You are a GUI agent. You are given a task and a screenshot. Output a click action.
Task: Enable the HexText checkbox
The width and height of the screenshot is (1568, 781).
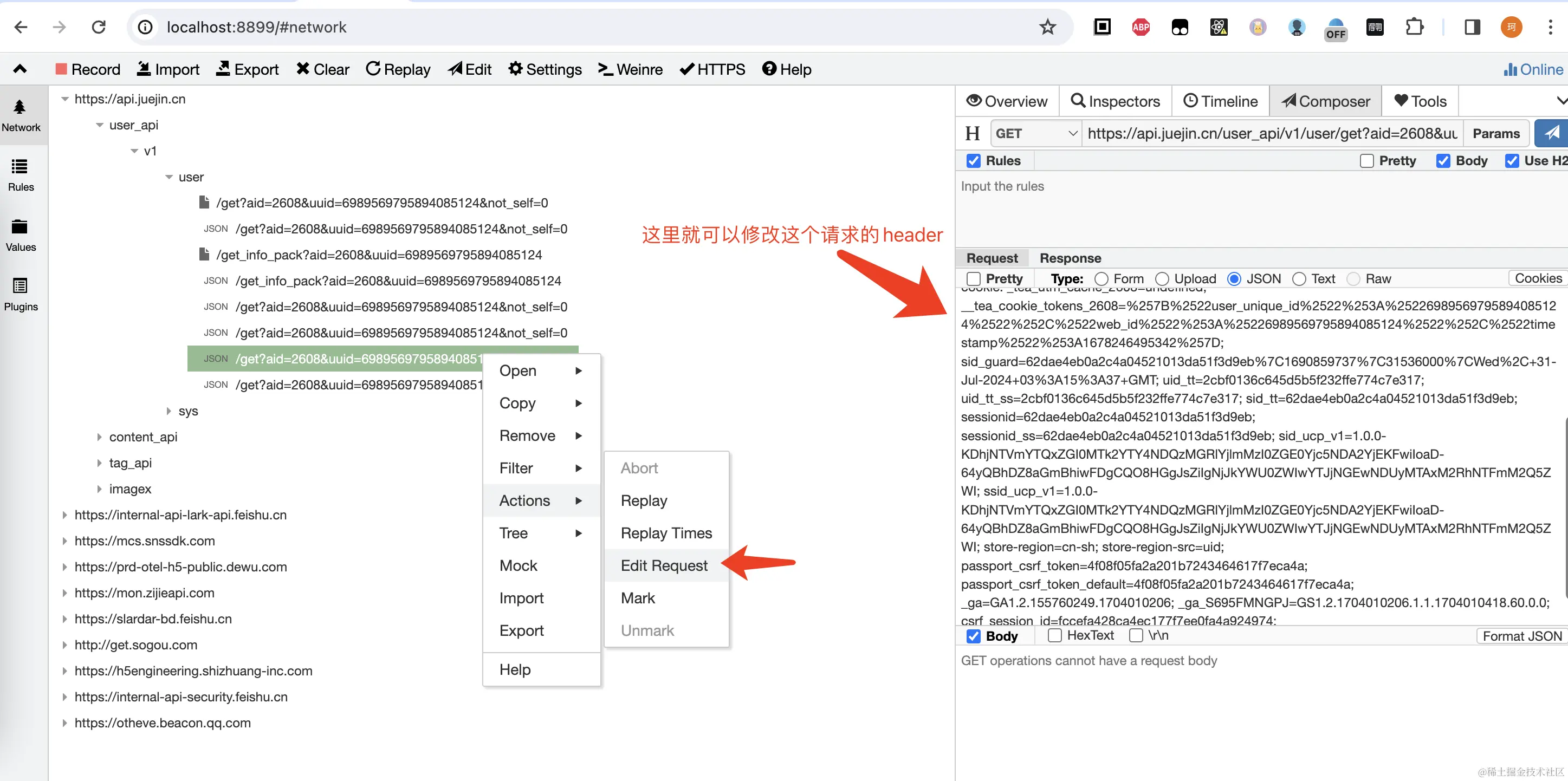1055,636
